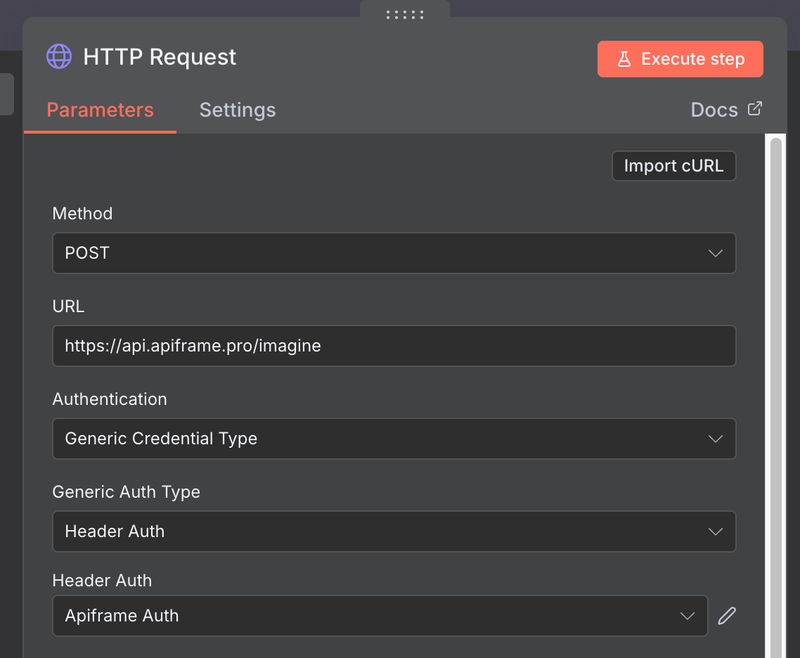
Task: Click the HTTP Request globe icon
Action: (59, 57)
